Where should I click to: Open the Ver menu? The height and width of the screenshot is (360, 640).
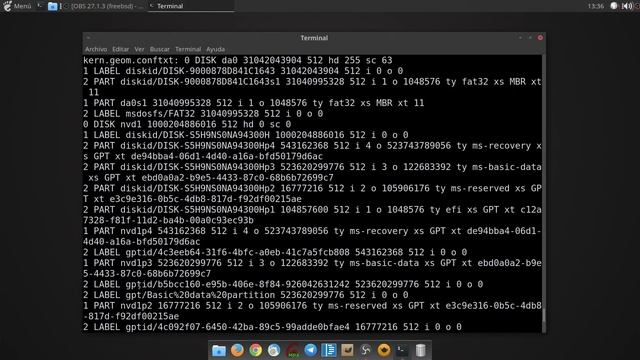[139, 49]
